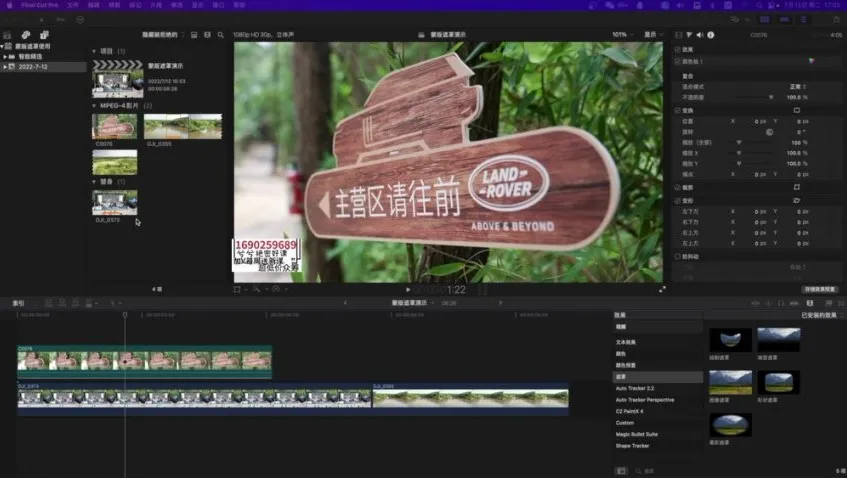Adjust the 不透明度 opacity slider

770,97
